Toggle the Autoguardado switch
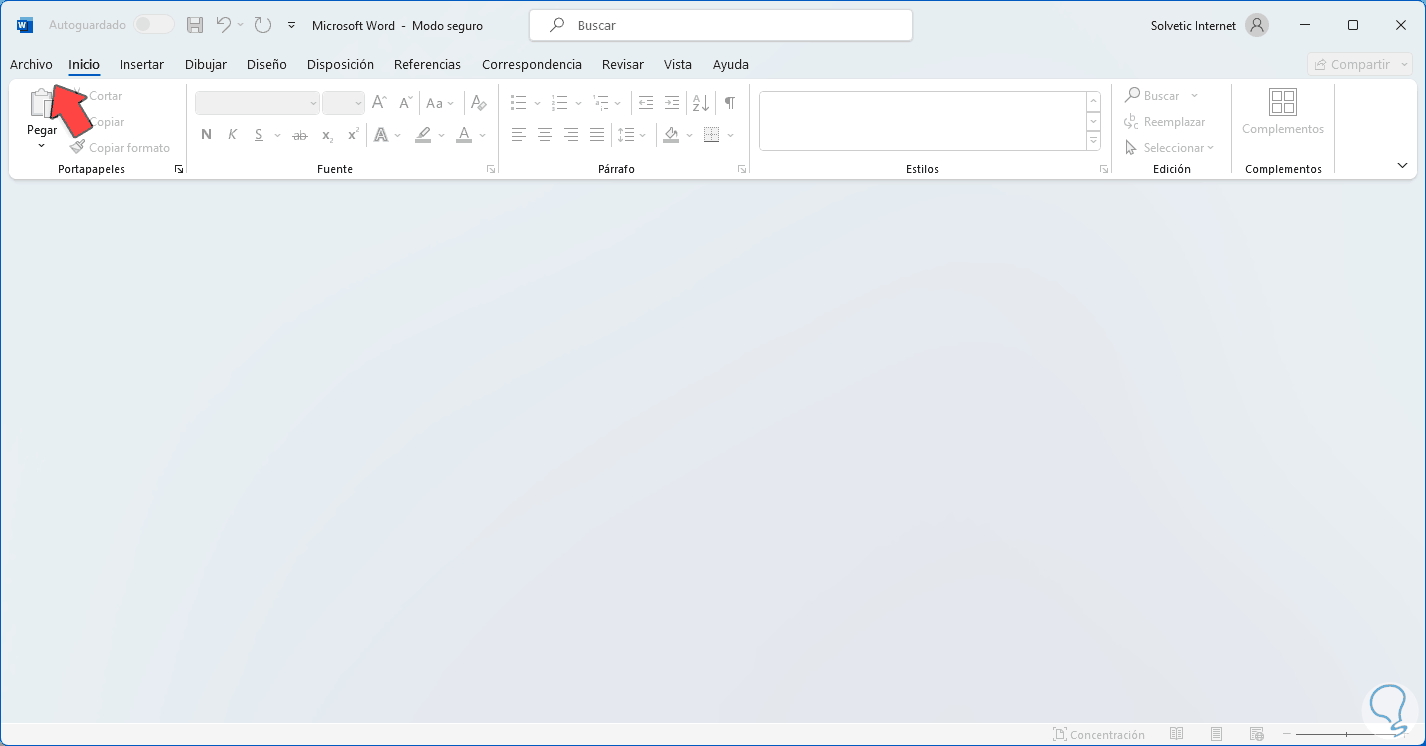Image resolution: width=1426 pixels, height=746 pixels. tap(154, 25)
